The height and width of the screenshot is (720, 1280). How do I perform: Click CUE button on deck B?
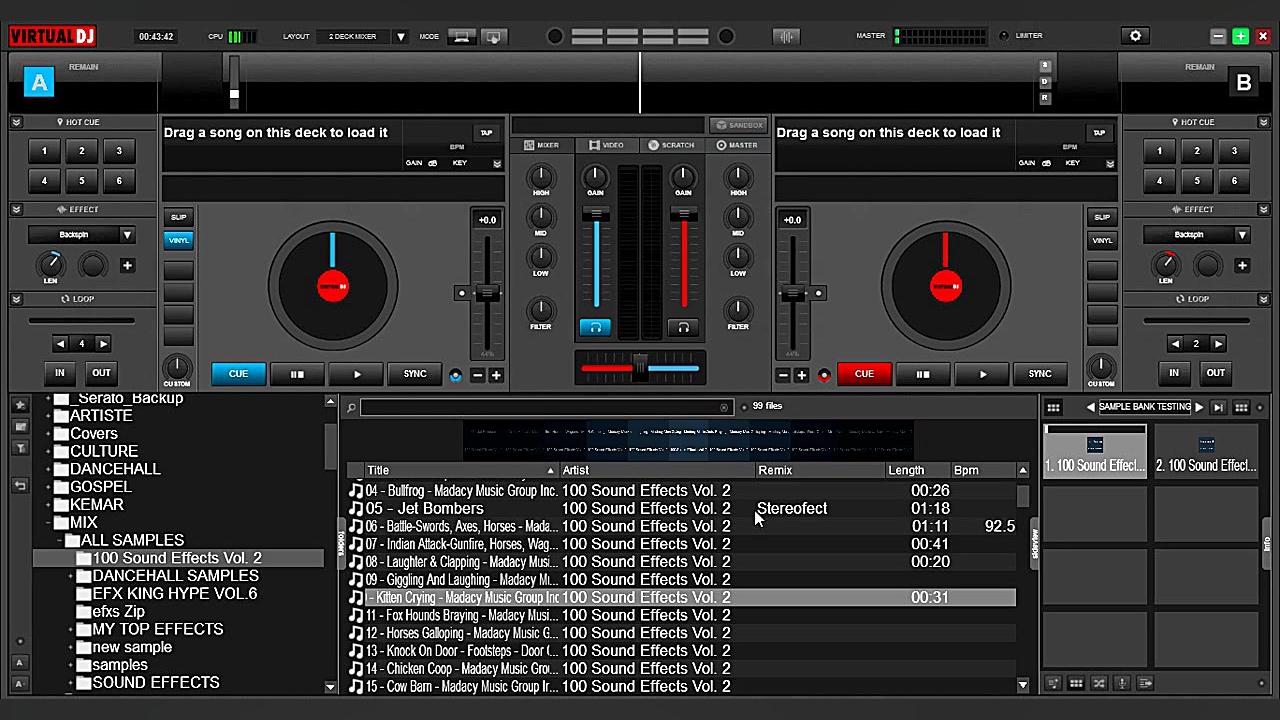click(x=863, y=373)
